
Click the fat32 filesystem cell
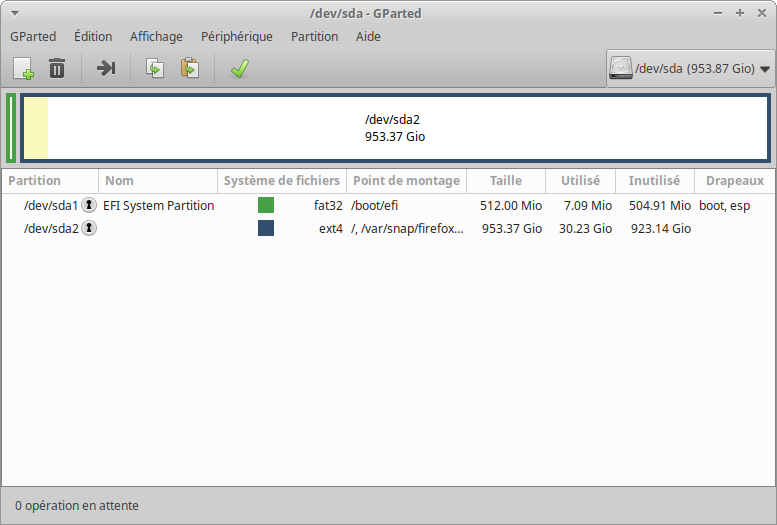point(328,205)
